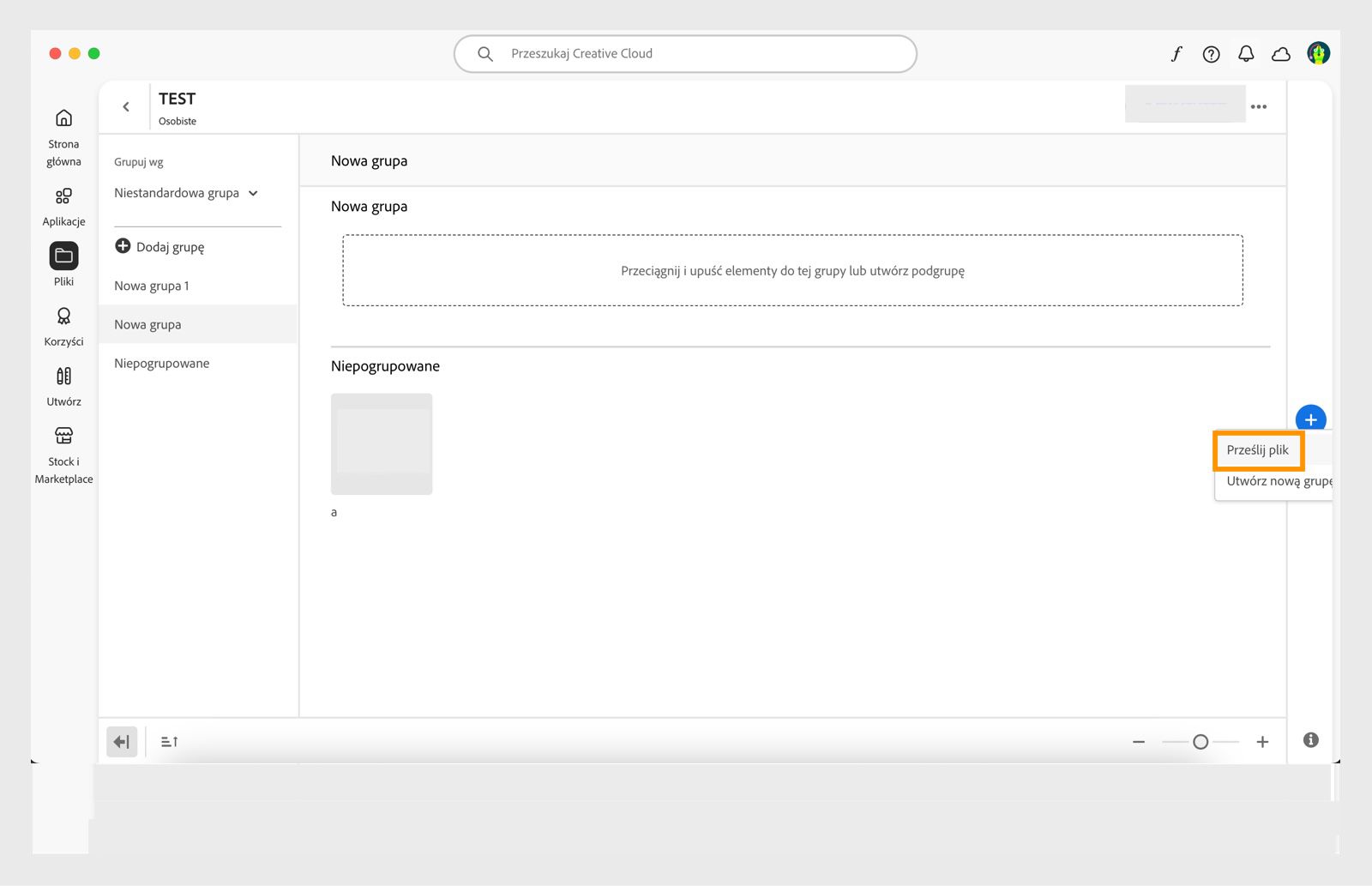Viewport: 1372px width, 886px height.
Task: Open the three-dot more options menu
Action: 1259,106
